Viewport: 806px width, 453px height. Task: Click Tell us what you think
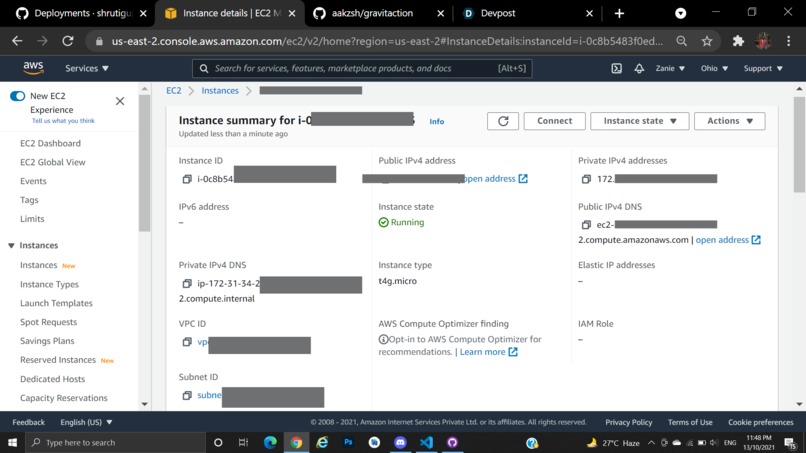point(63,121)
